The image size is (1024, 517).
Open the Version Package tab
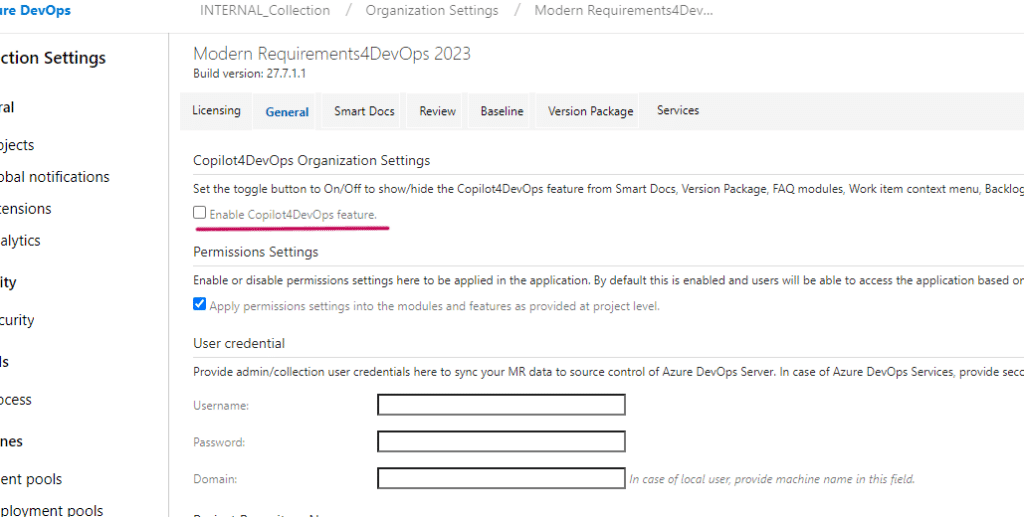590,111
